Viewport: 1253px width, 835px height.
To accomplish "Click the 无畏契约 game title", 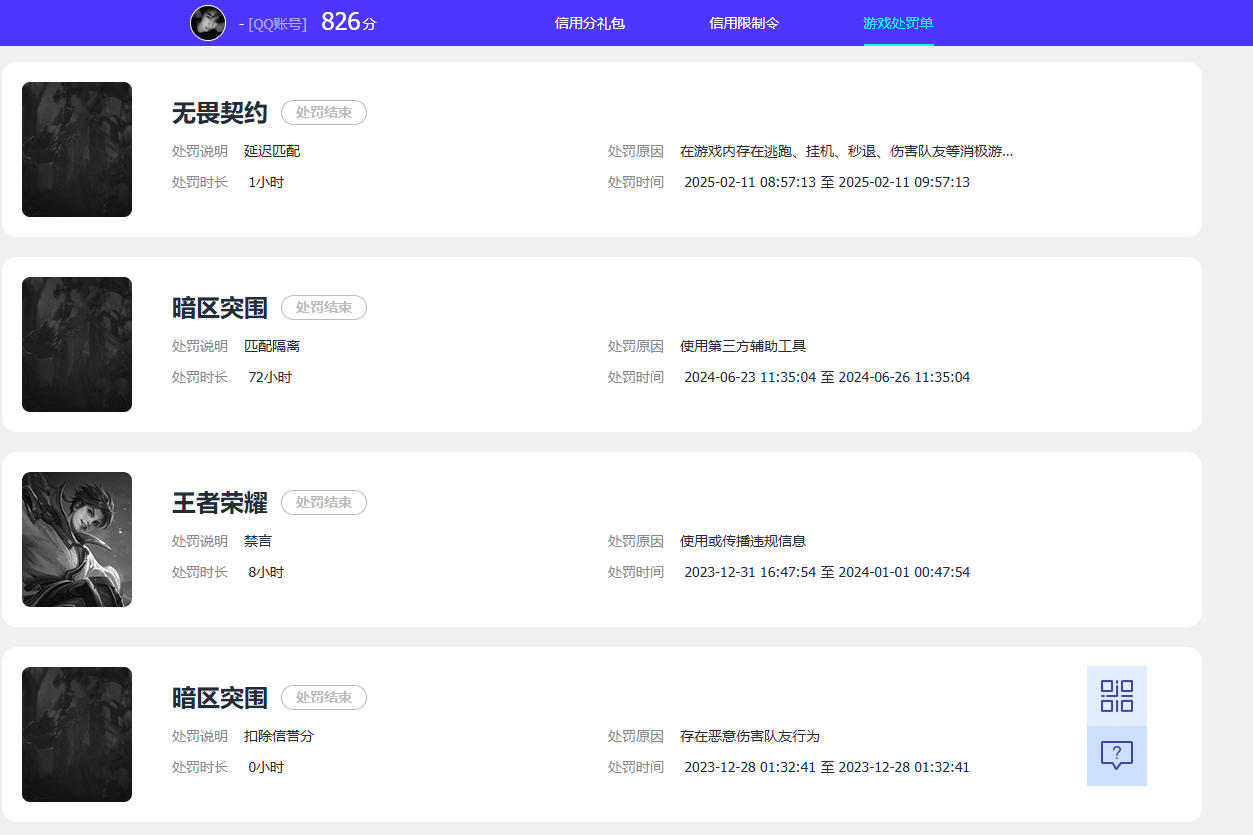I will coord(220,113).
